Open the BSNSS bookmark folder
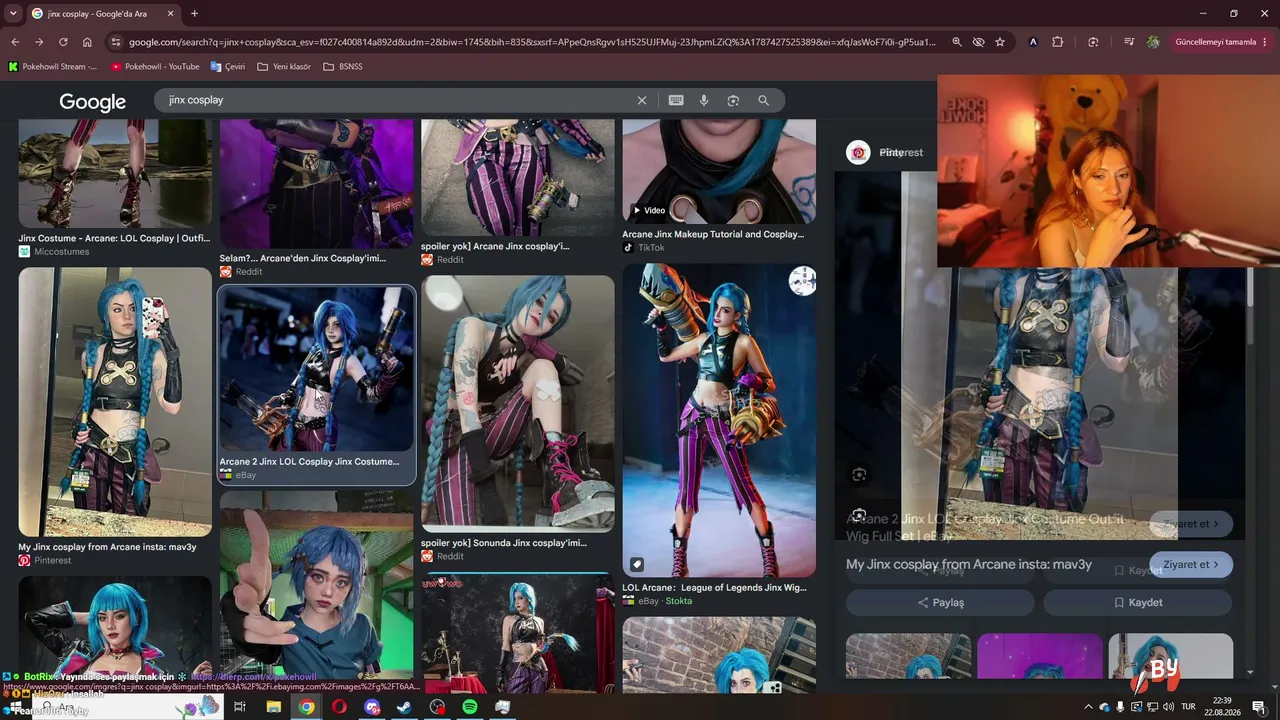This screenshot has width=1280, height=720. tap(343, 67)
